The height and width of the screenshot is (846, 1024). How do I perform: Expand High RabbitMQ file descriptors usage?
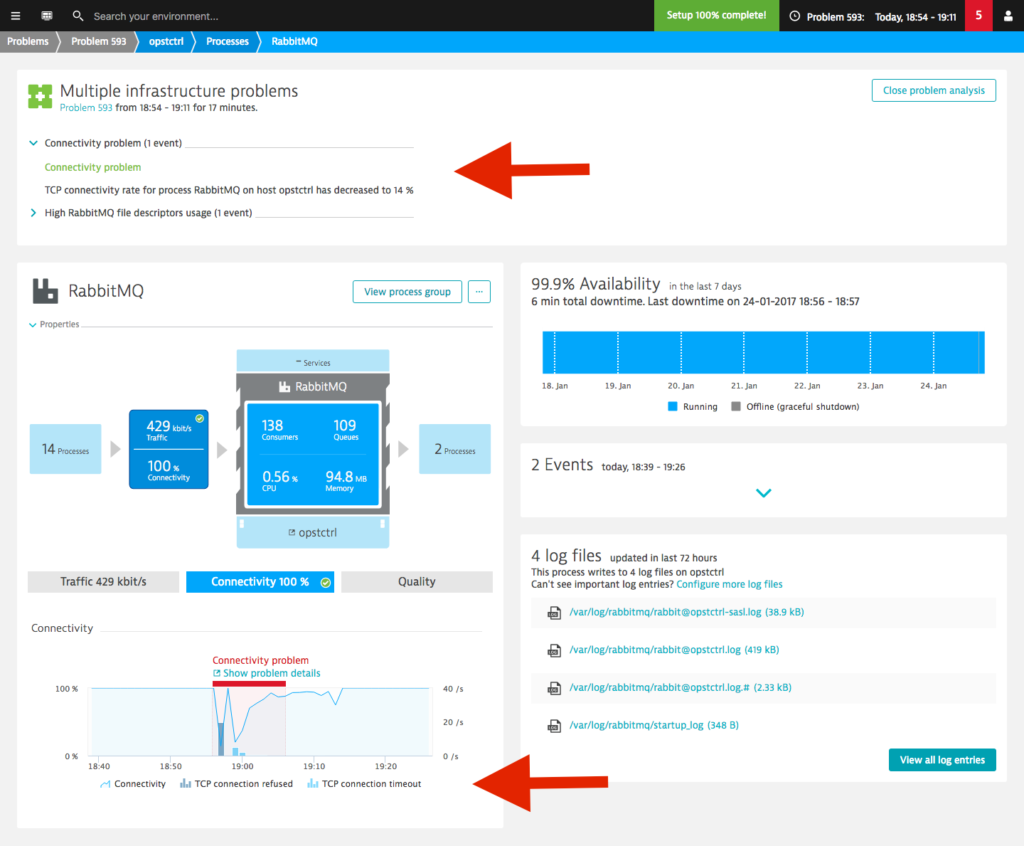click(x=33, y=213)
